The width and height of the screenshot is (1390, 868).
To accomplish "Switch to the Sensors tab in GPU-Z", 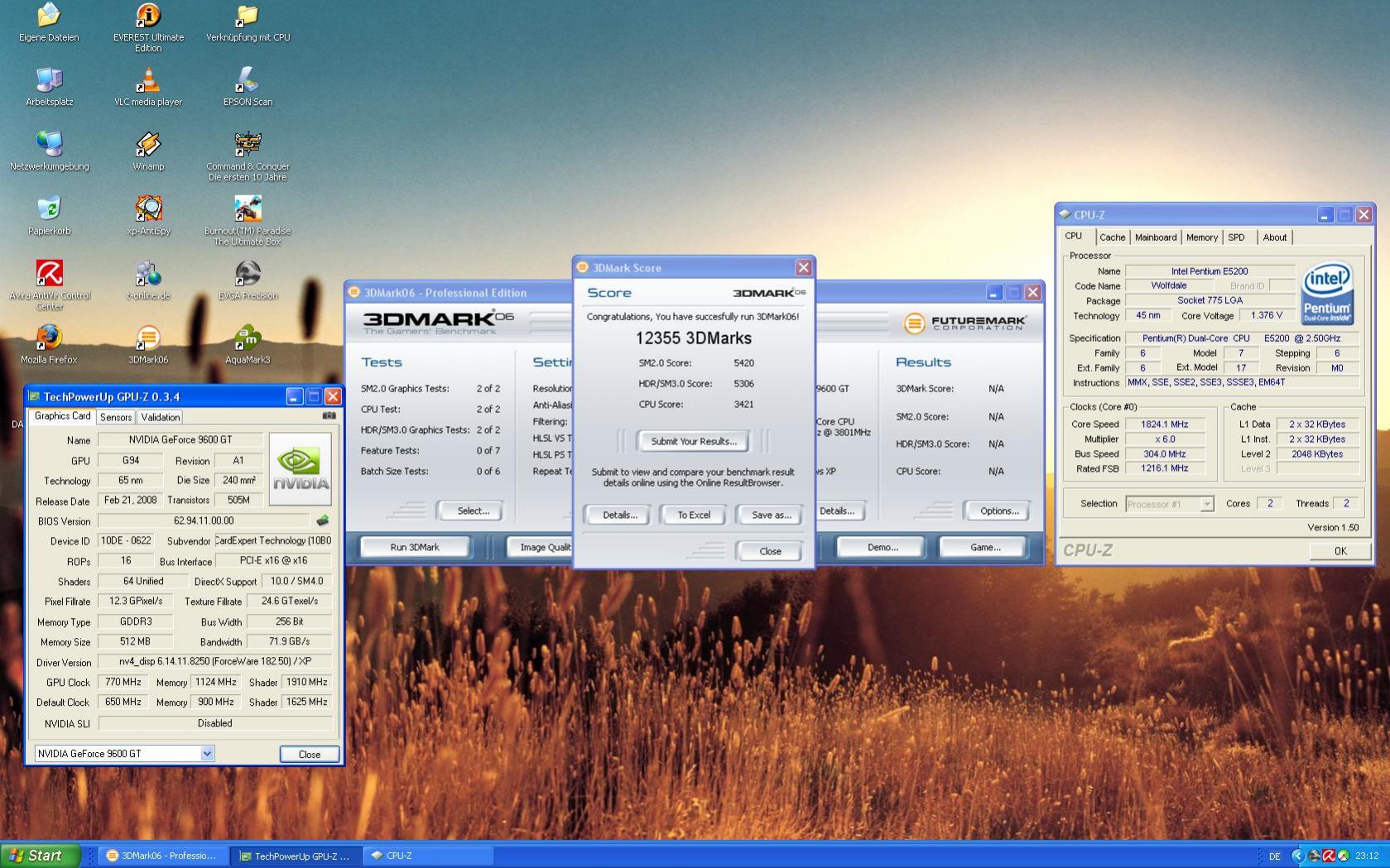I will pyautogui.click(x=116, y=417).
